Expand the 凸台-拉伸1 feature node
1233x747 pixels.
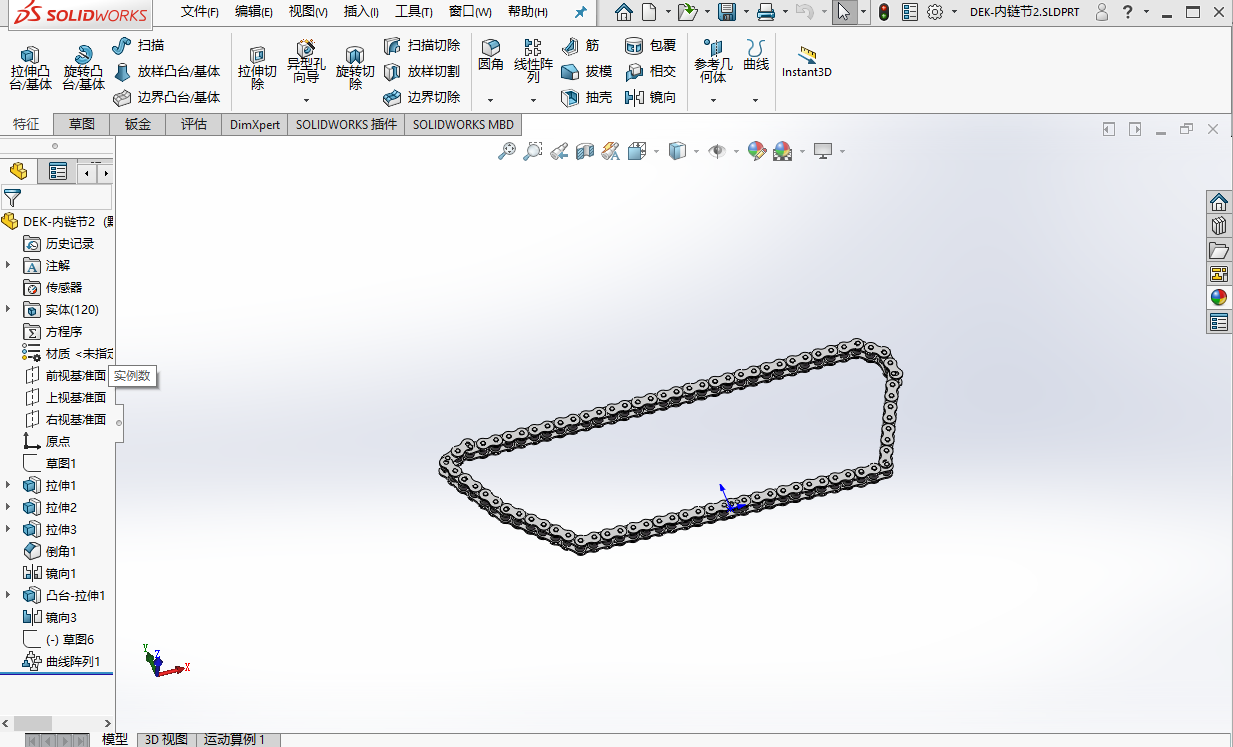[8, 595]
